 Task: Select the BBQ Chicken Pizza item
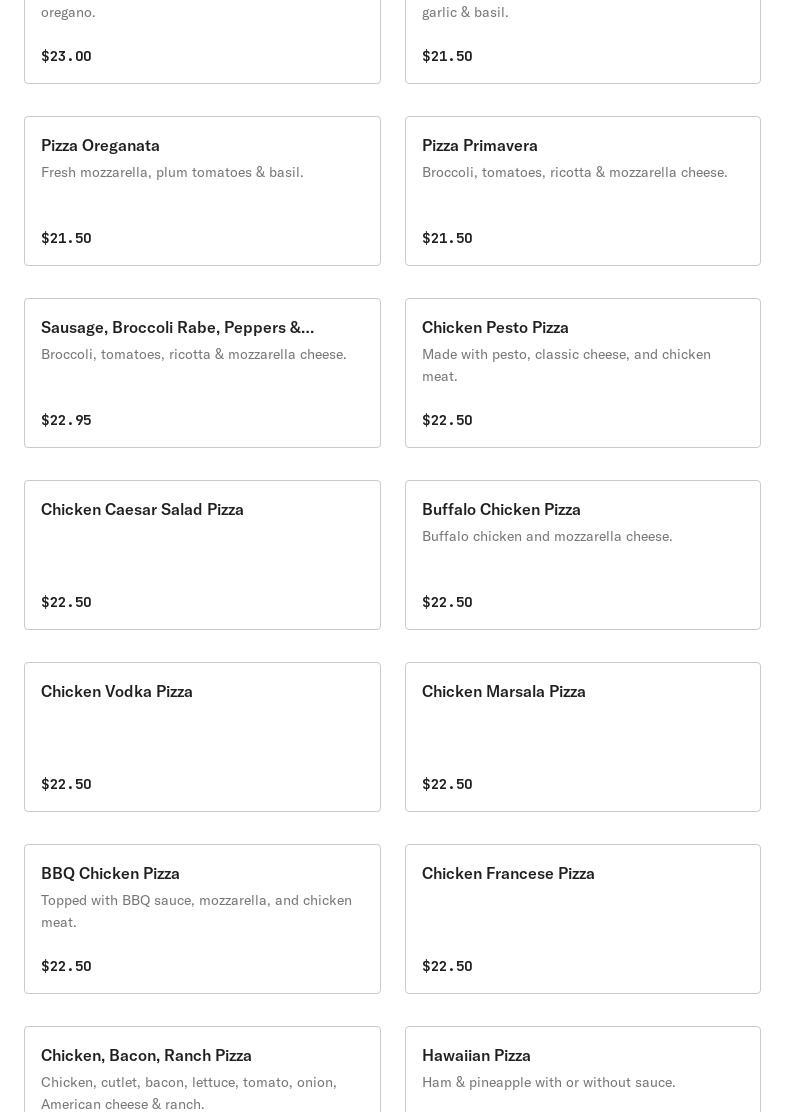pyautogui.click(x=202, y=919)
